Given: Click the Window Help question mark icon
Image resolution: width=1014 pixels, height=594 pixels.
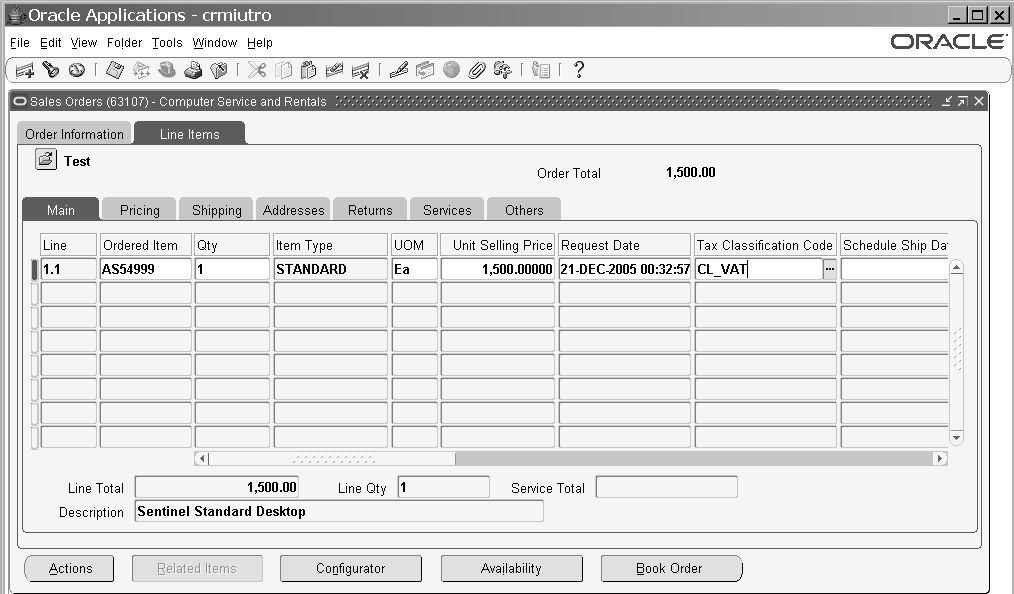Looking at the screenshot, I should click(579, 70).
